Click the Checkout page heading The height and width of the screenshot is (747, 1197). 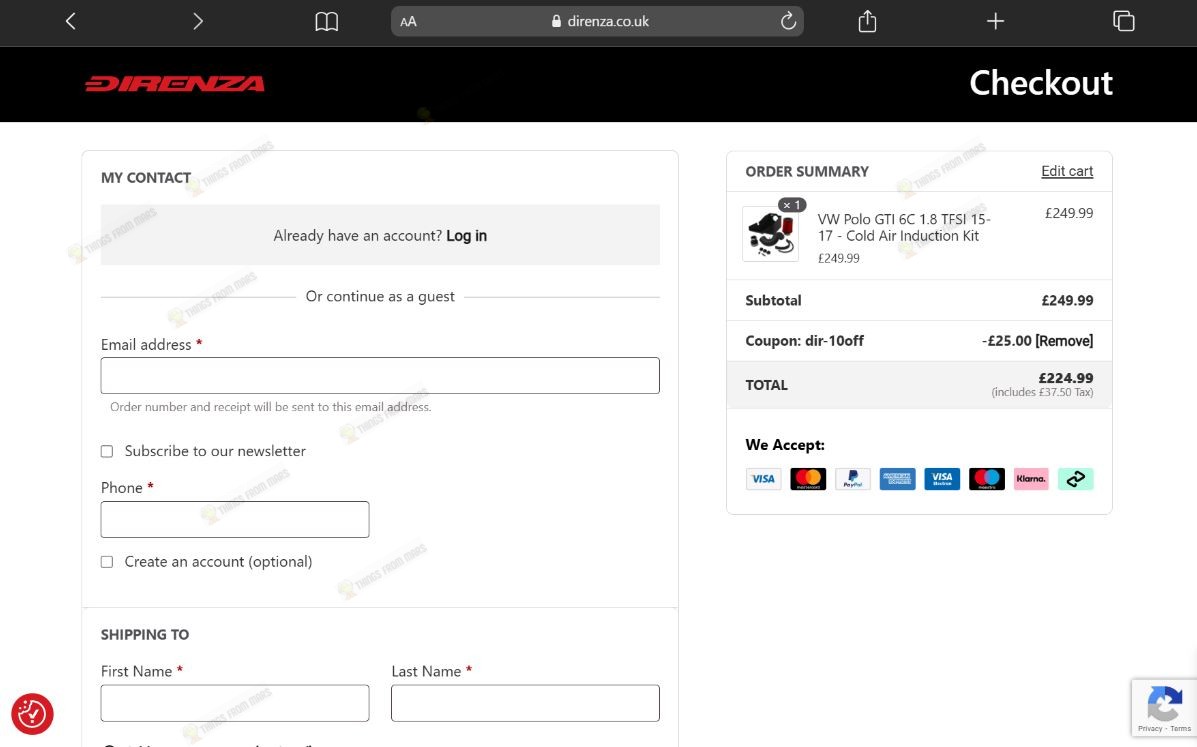click(1041, 83)
